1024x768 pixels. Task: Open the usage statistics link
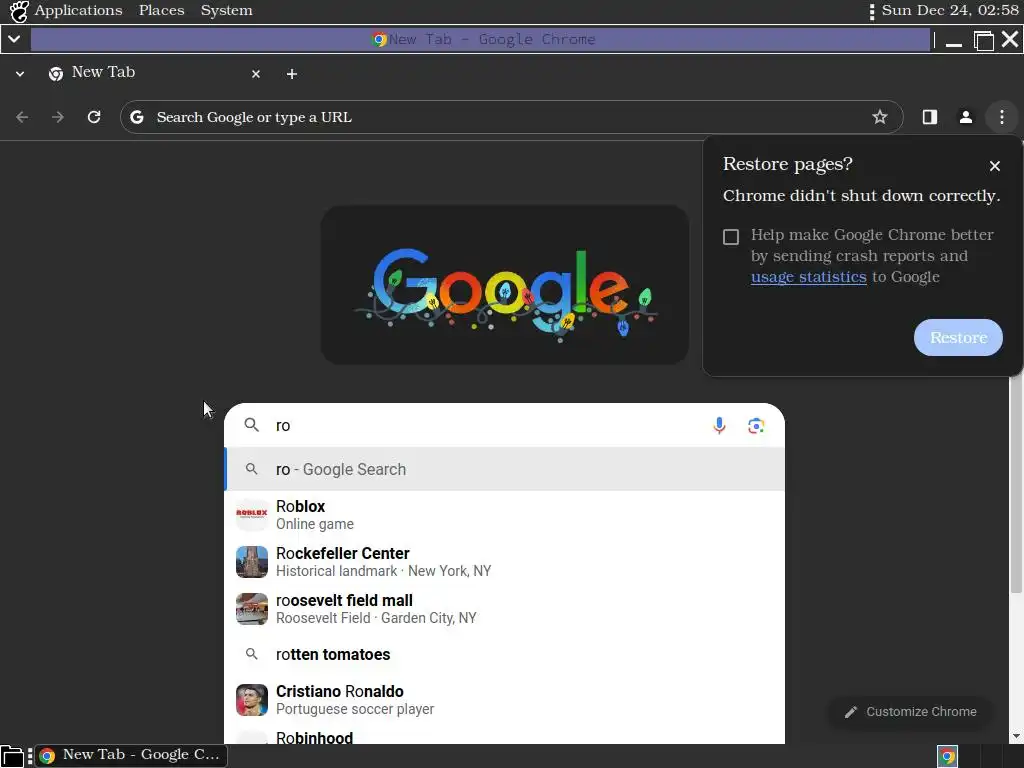[x=808, y=277]
